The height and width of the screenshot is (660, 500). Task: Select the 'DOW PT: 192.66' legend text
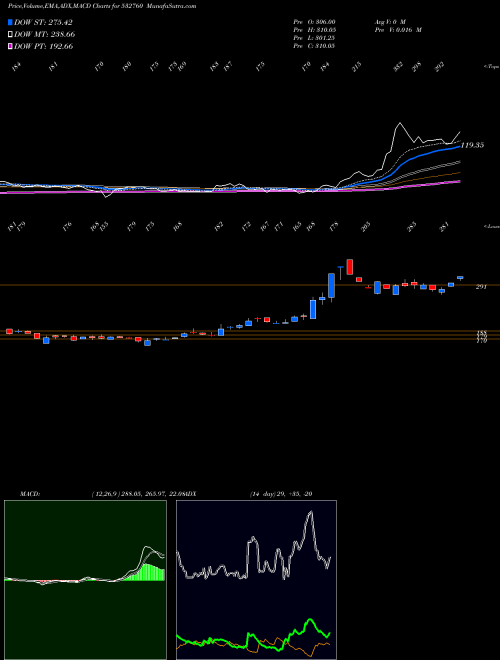click(44, 46)
